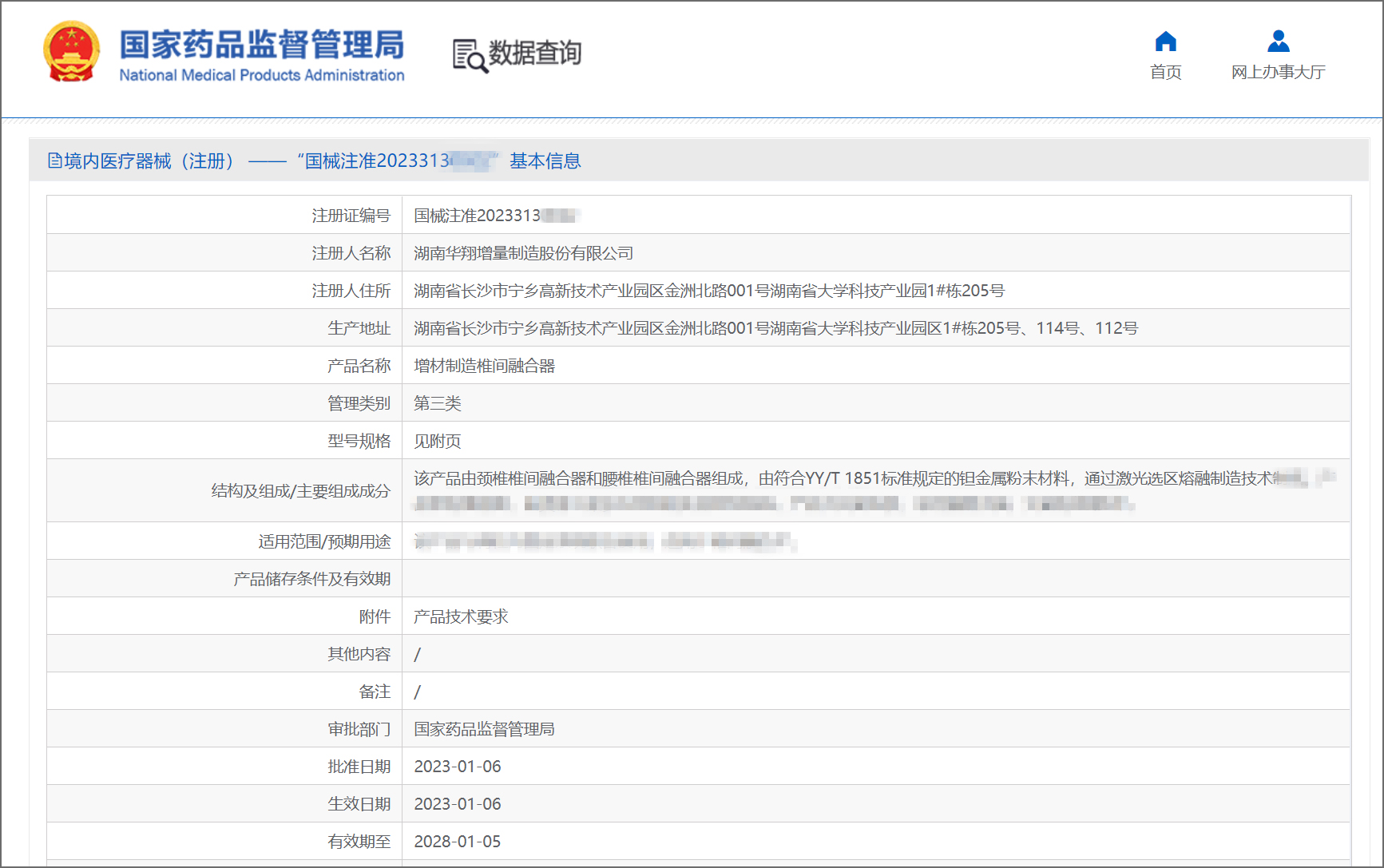
Task: Open 网上办事大厅 link
Action: point(1278,73)
